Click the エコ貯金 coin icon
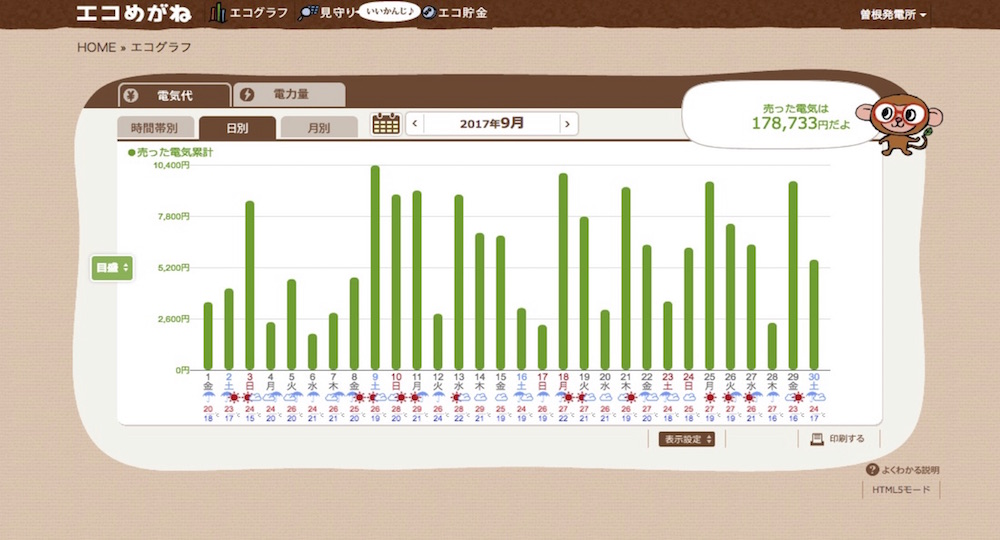This screenshot has width=1000, height=540. (x=429, y=13)
